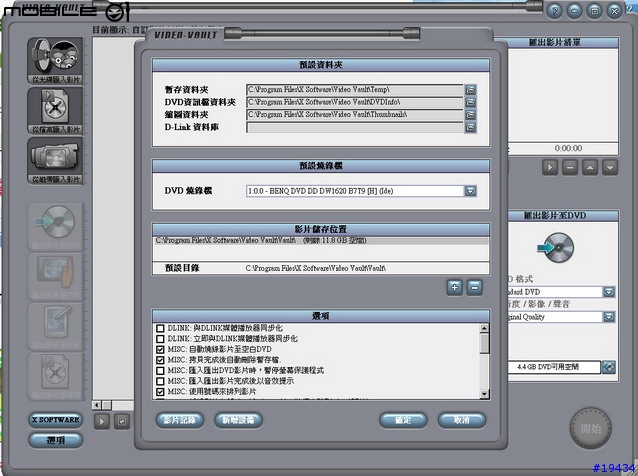
Task: Click the greyed export video to file icon
Action: point(55,377)
